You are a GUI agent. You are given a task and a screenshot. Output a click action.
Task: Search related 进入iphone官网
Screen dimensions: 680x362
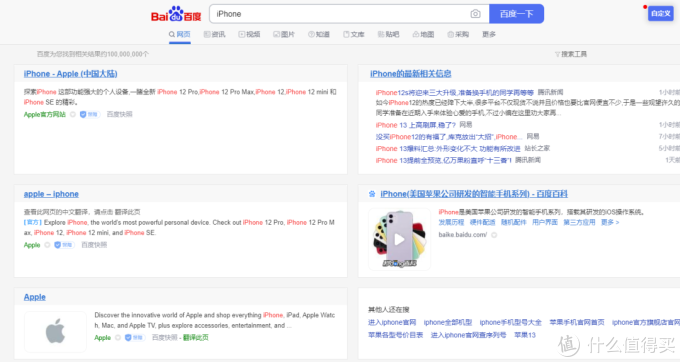392,322
